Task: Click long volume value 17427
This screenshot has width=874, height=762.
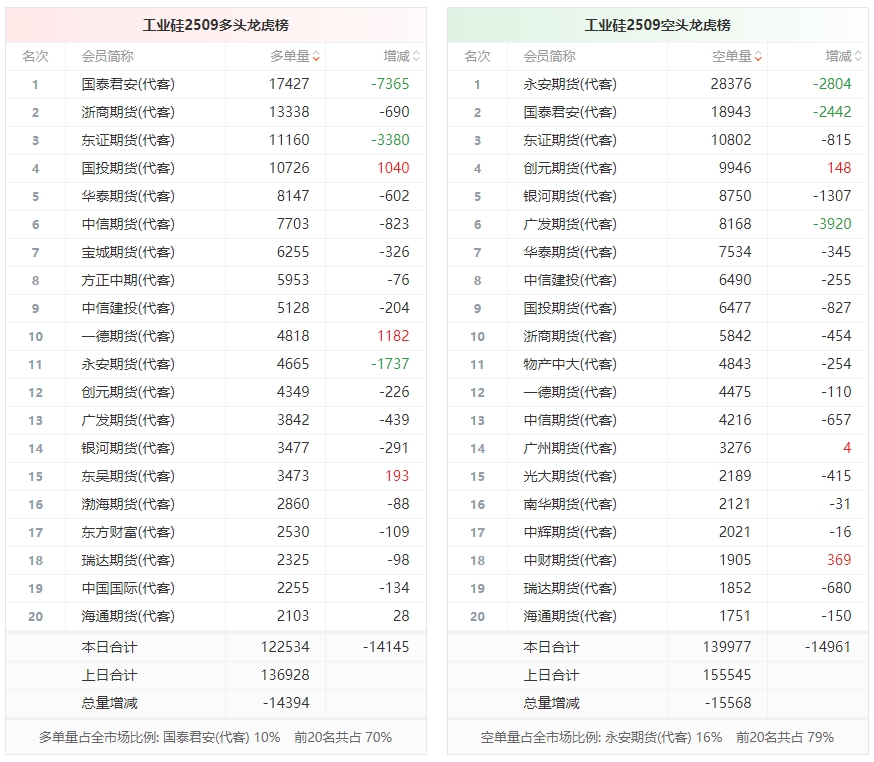Action: point(289,84)
